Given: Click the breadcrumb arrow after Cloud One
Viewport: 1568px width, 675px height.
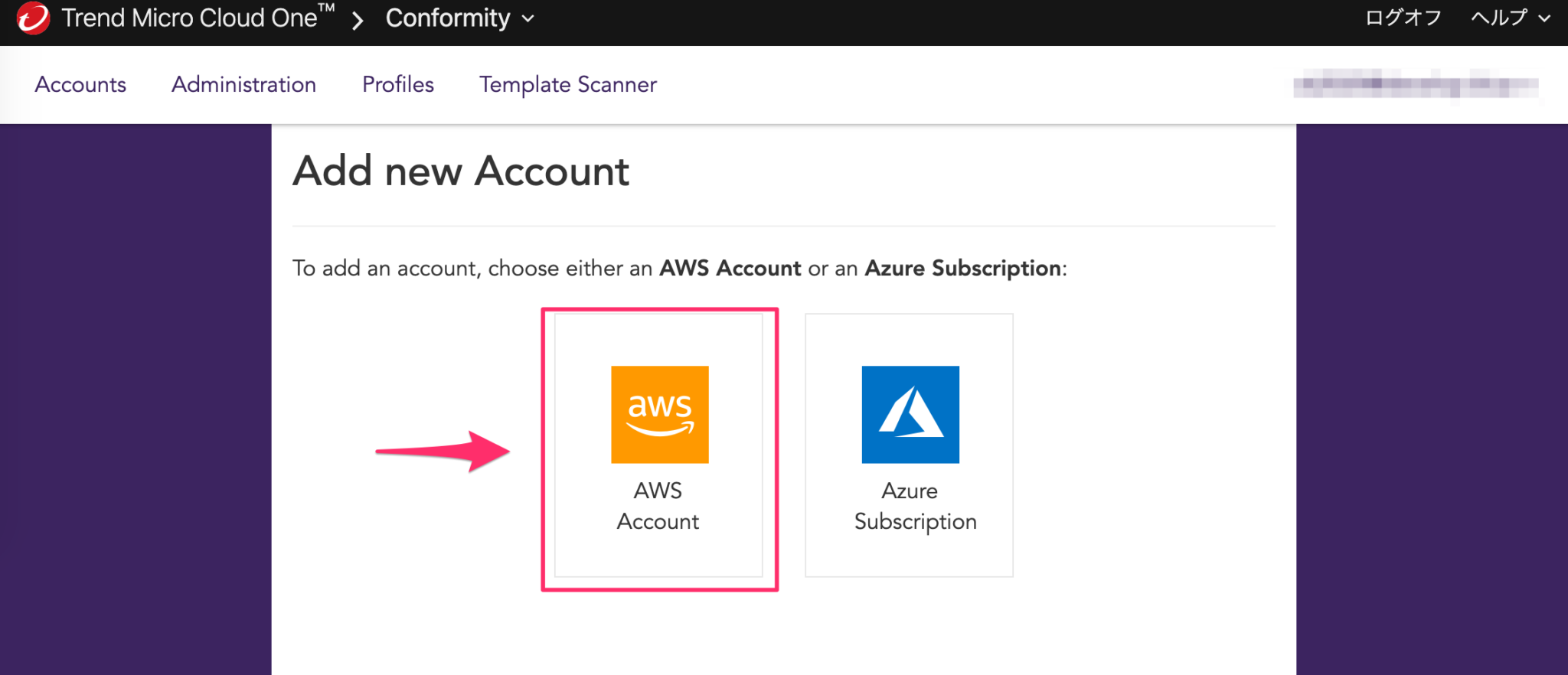Looking at the screenshot, I should coord(357,18).
